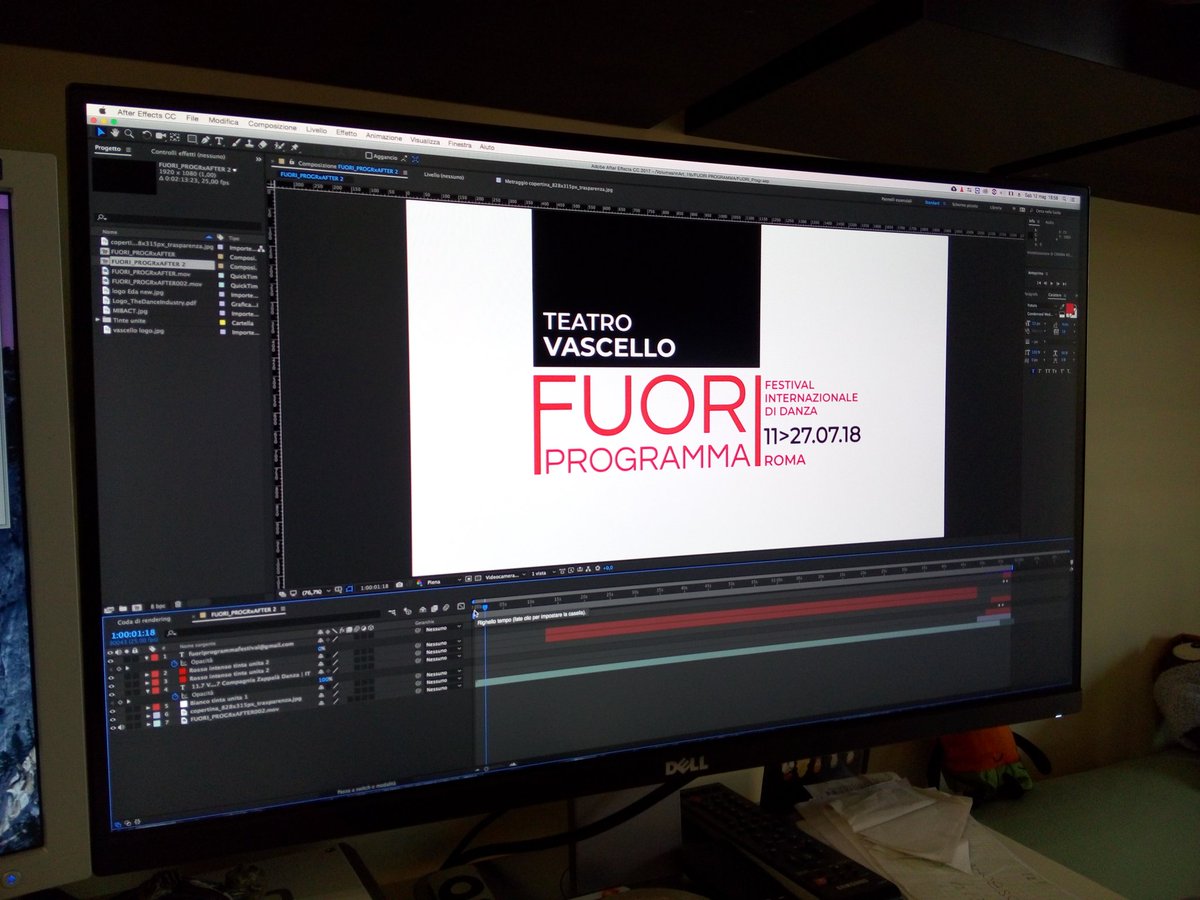
Task: Click the red fill color swatch
Action: tap(1070, 308)
